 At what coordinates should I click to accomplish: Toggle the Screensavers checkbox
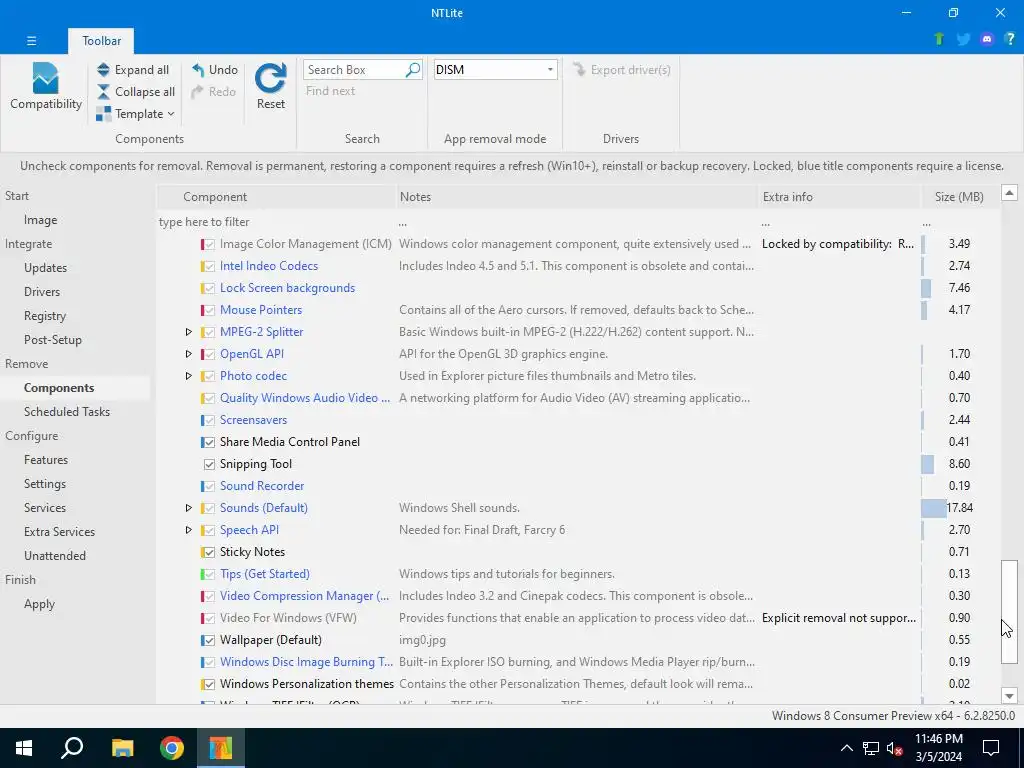(209, 420)
